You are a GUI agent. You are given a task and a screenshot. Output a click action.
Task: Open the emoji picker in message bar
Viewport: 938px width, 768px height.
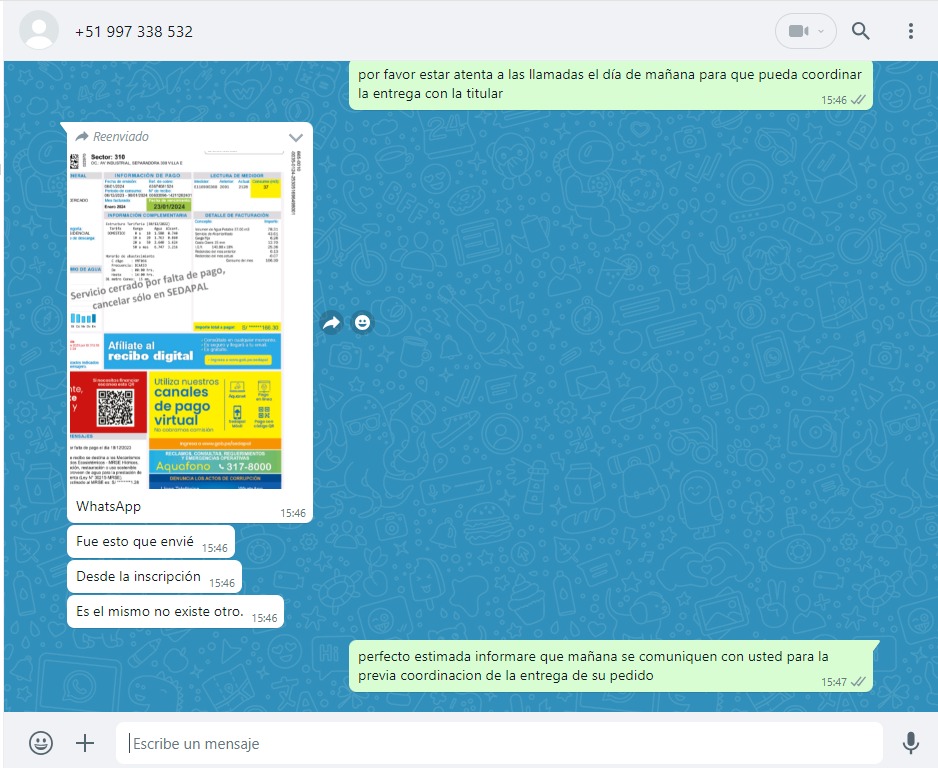pos(41,743)
